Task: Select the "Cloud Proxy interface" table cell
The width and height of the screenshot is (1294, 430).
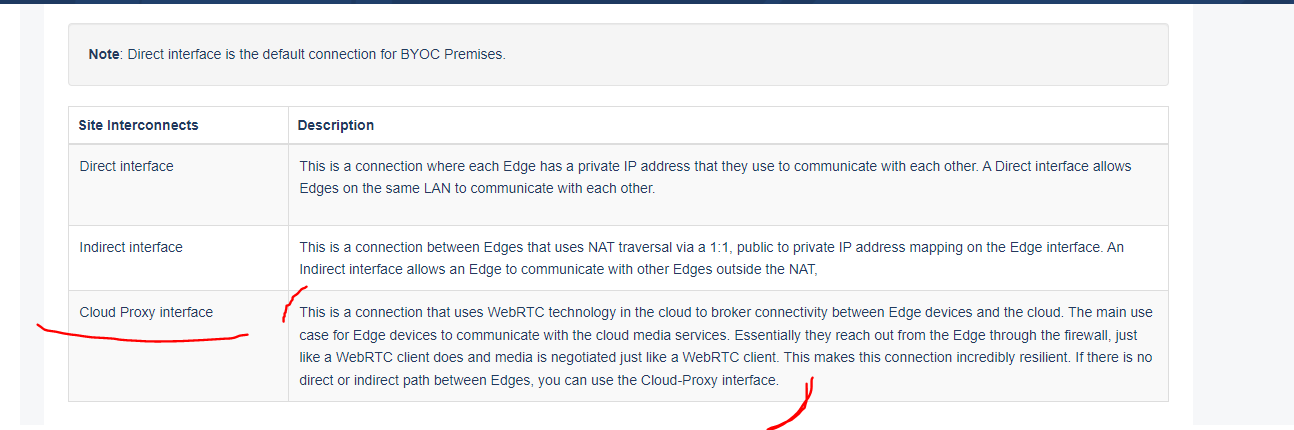Action: pos(146,312)
